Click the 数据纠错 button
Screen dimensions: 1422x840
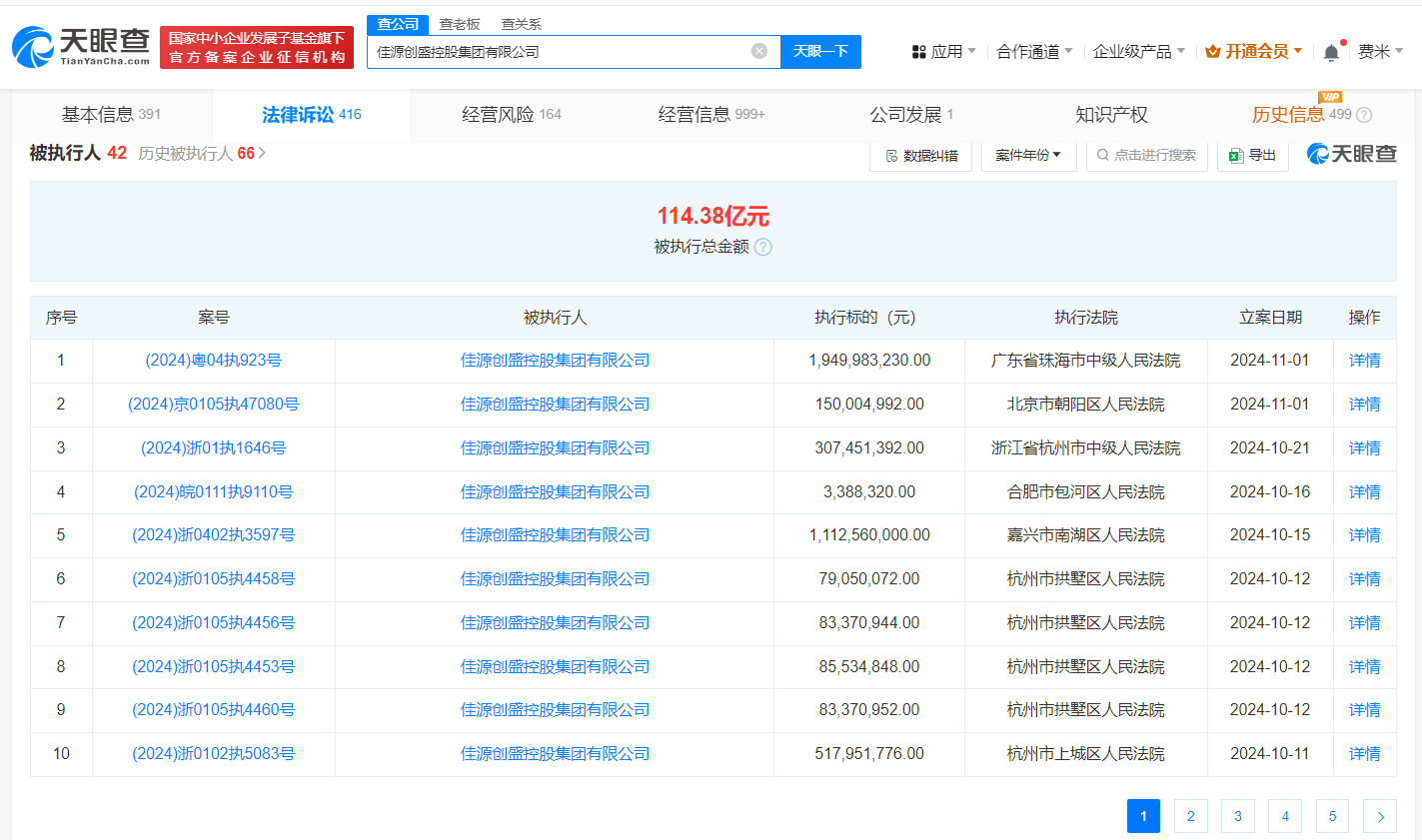(x=921, y=155)
